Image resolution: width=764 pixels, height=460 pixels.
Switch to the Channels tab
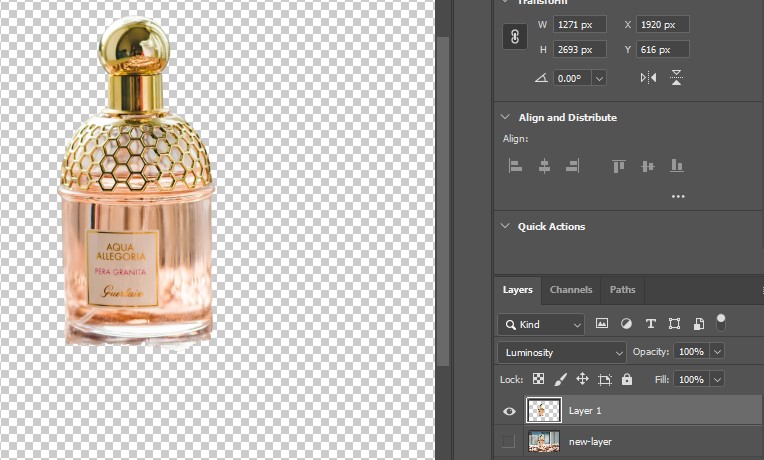click(571, 290)
